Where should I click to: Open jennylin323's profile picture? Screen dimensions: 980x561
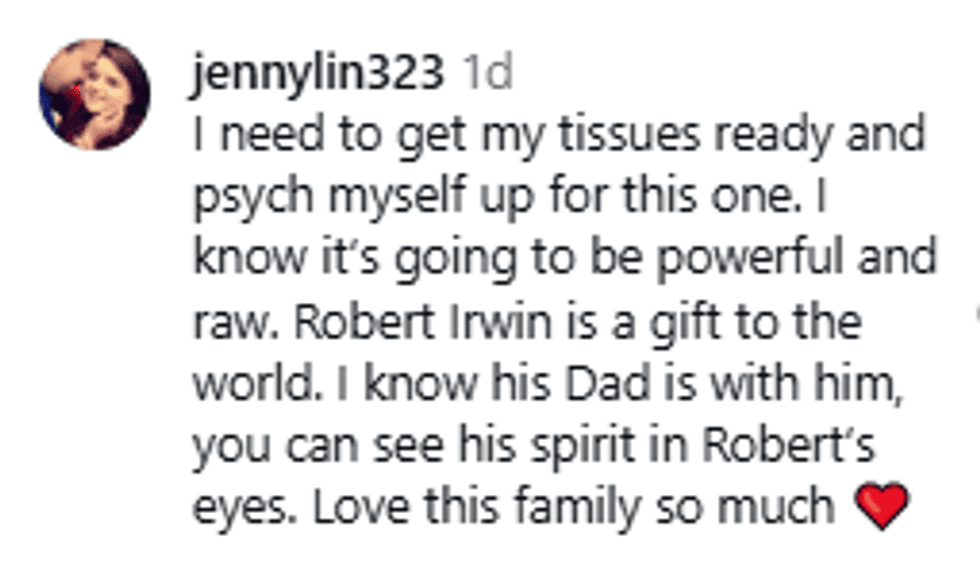[95, 95]
